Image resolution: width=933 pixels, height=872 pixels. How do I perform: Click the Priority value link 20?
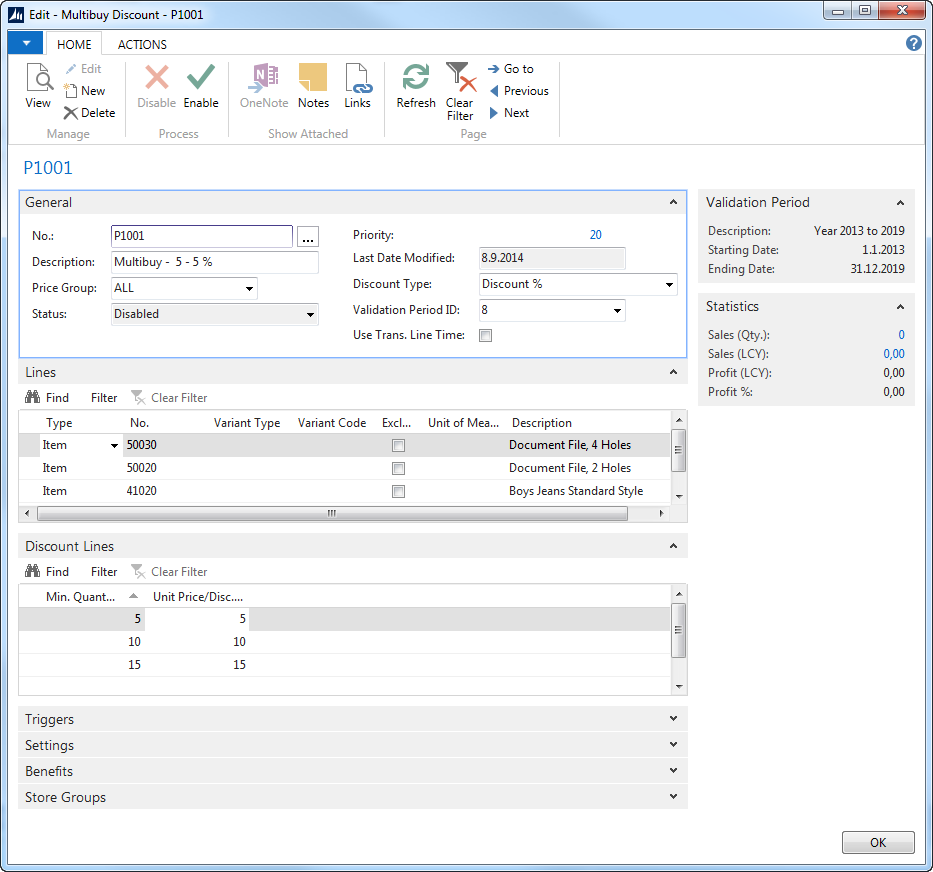click(595, 235)
